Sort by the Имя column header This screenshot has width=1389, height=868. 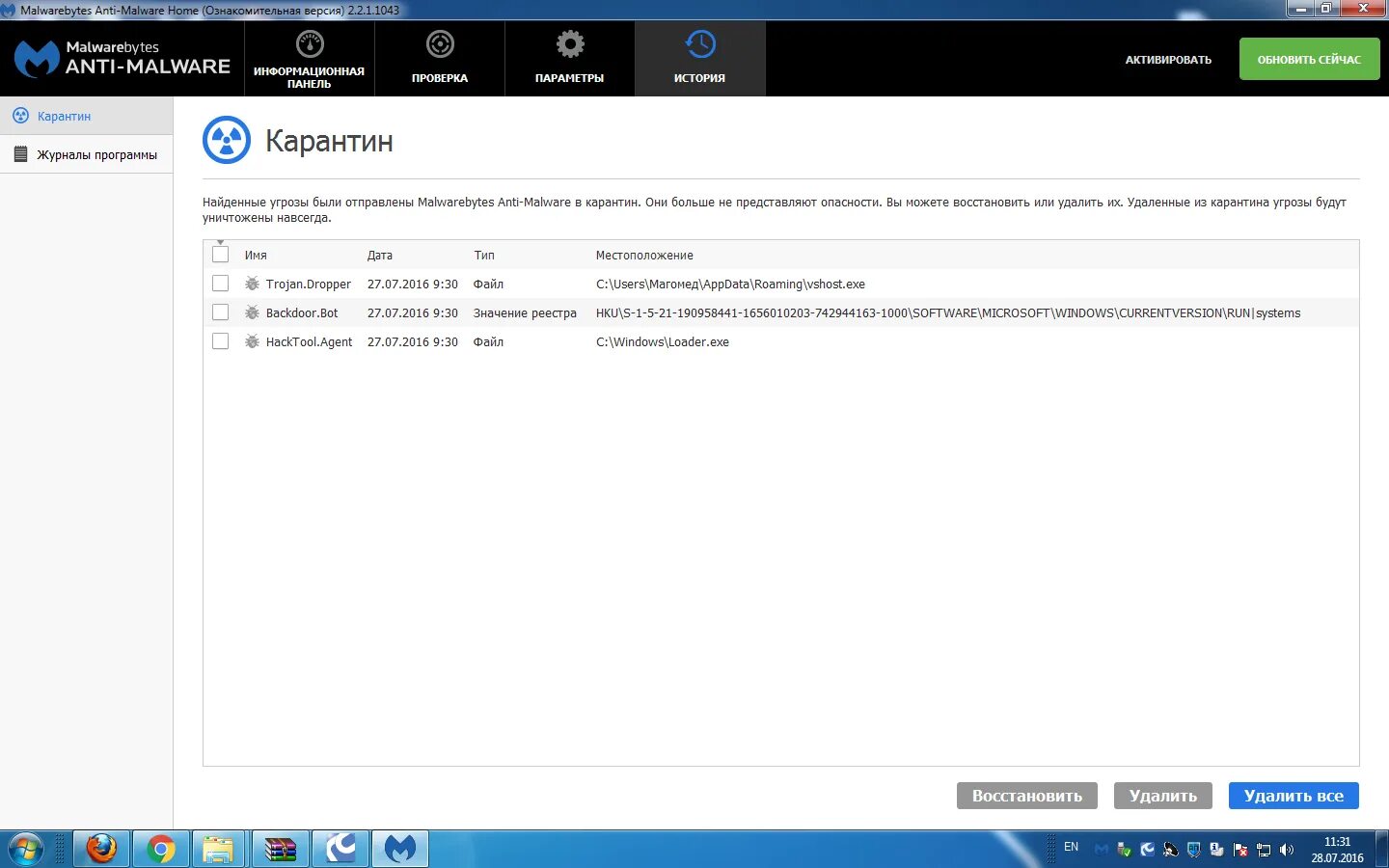[x=256, y=256]
